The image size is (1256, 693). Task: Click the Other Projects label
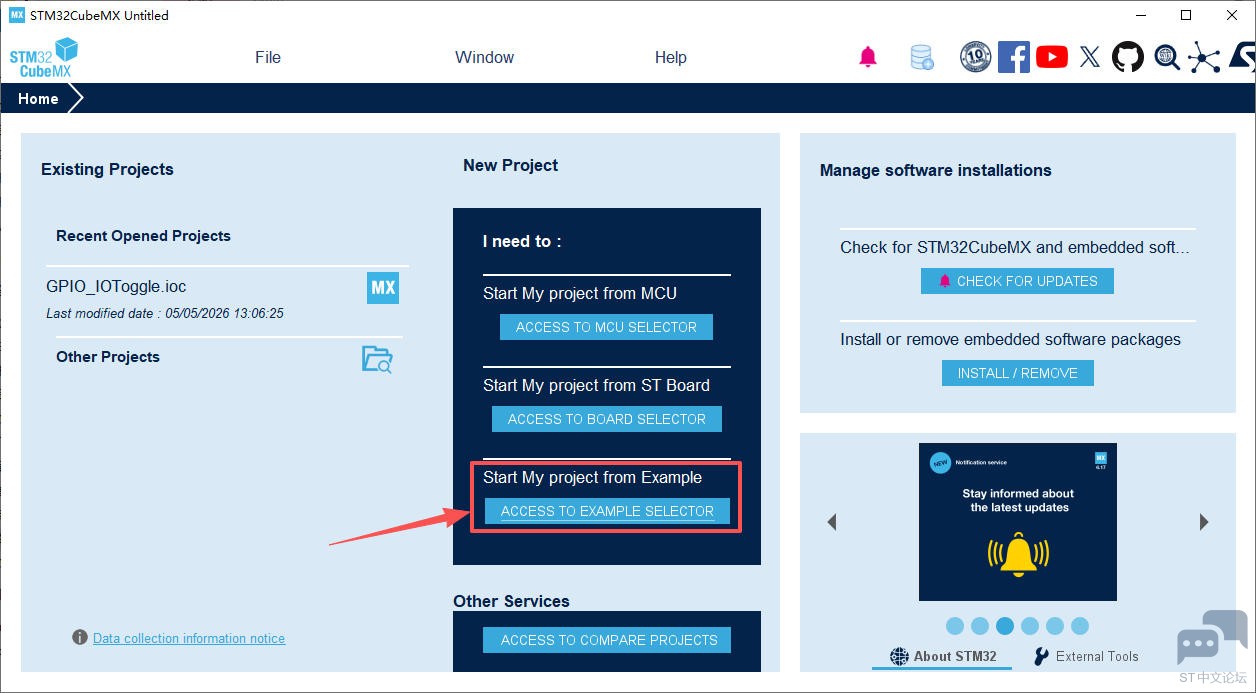(x=108, y=357)
